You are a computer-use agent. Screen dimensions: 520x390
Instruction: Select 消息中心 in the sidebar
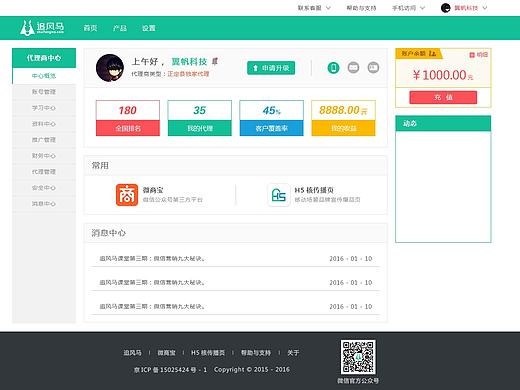44,204
